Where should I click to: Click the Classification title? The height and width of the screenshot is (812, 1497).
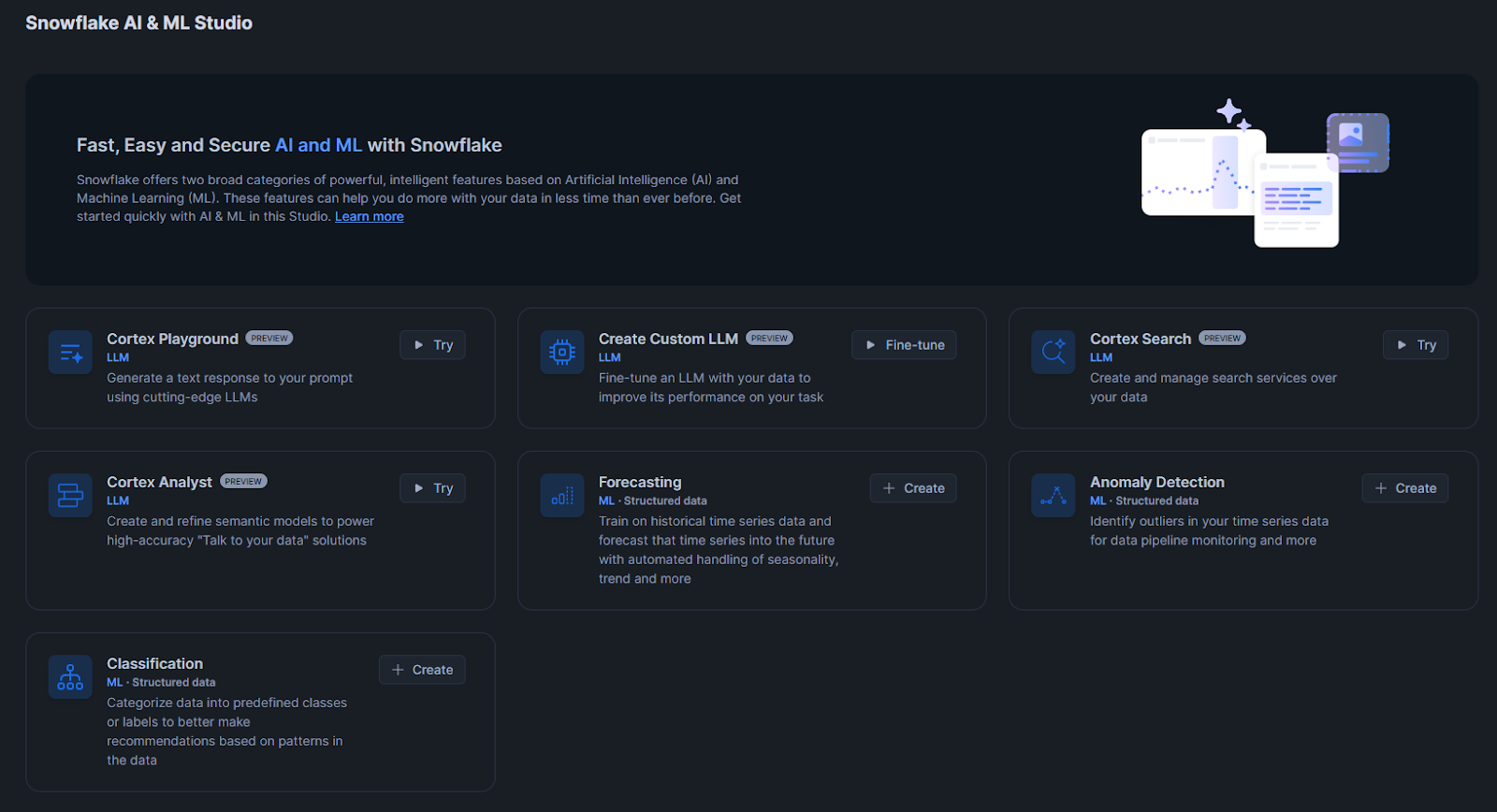click(154, 663)
